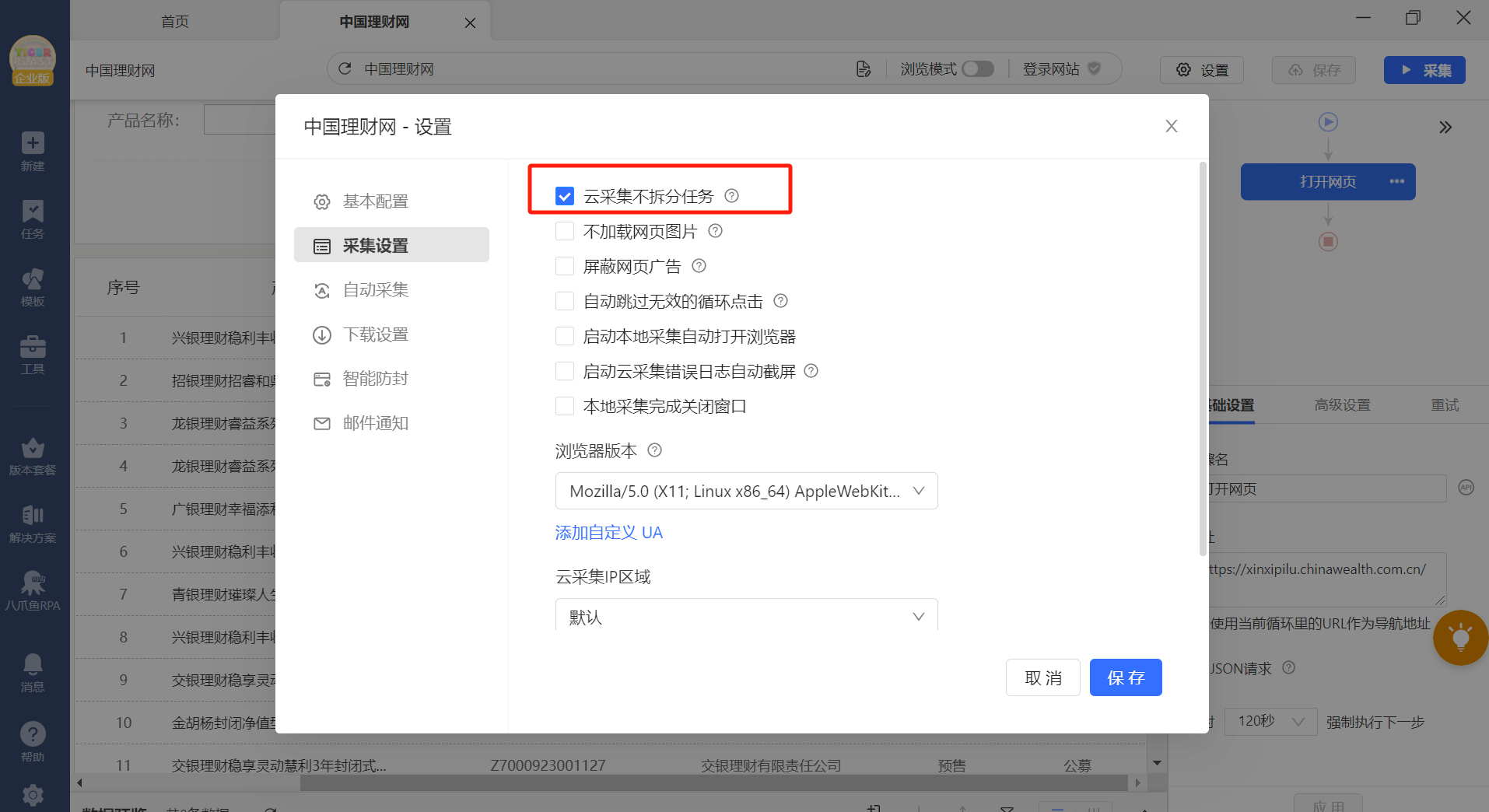Switch to the 高级设置 tab

(1342, 405)
